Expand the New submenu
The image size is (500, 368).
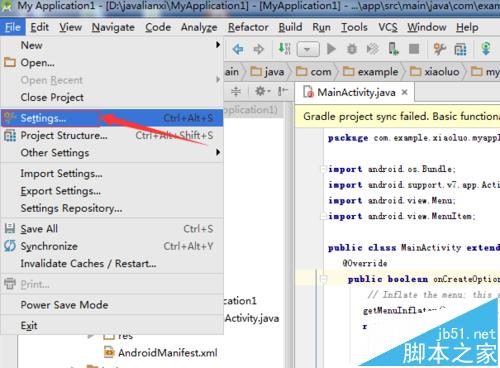tap(112, 45)
